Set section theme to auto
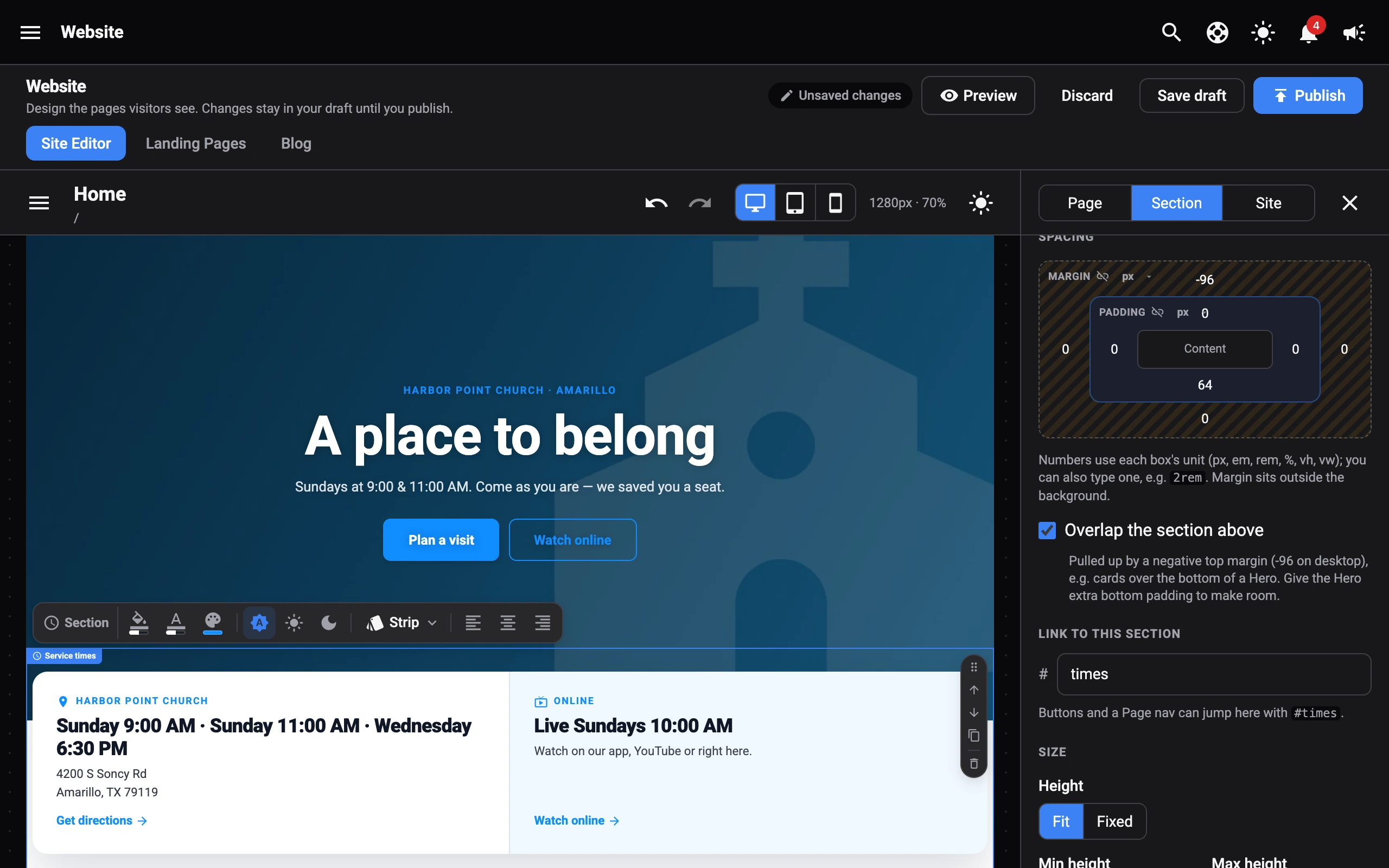The height and width of the screenshot is (868, 1389). (x=259, y=623)
